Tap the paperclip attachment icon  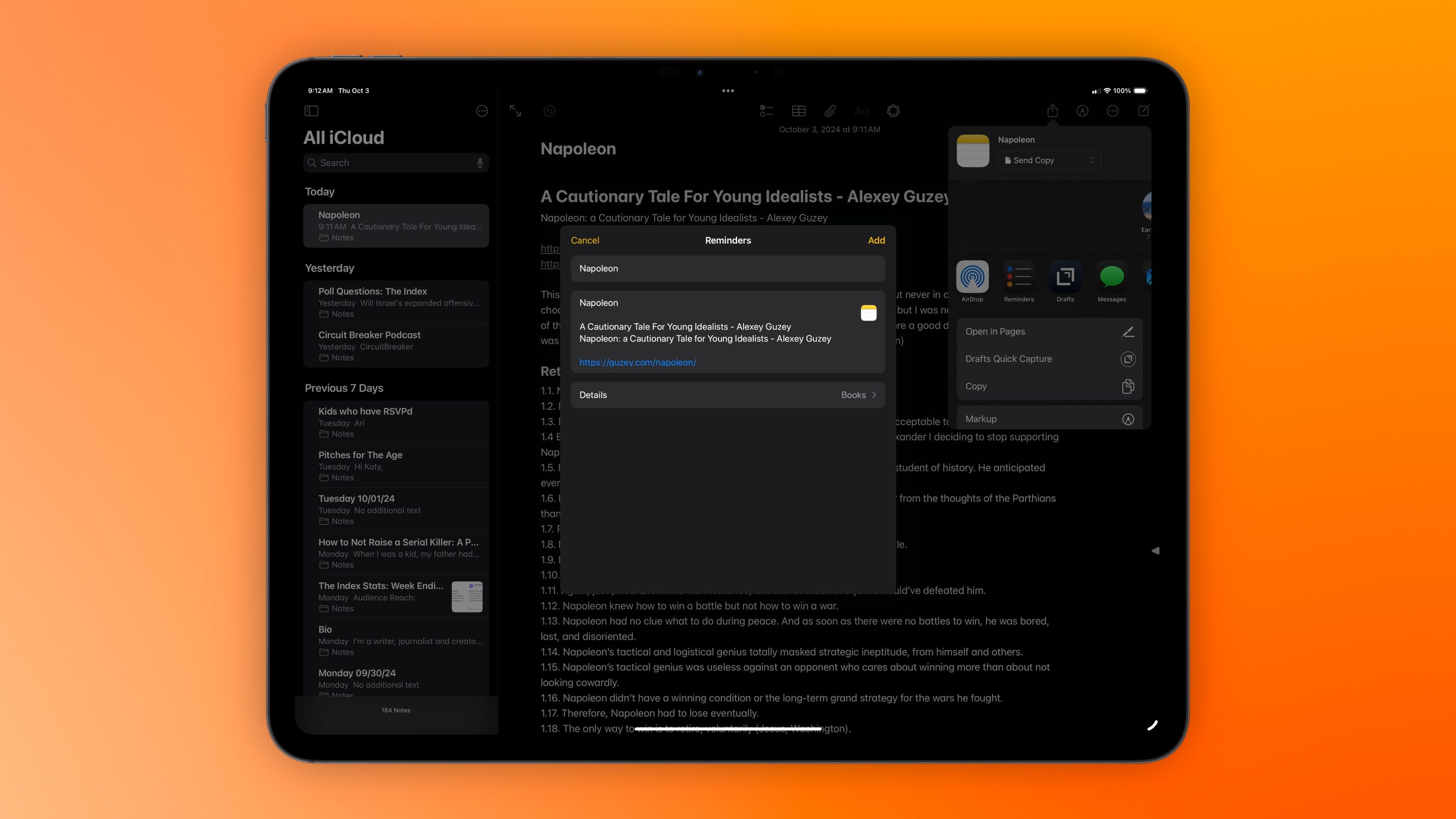[830, 111]
